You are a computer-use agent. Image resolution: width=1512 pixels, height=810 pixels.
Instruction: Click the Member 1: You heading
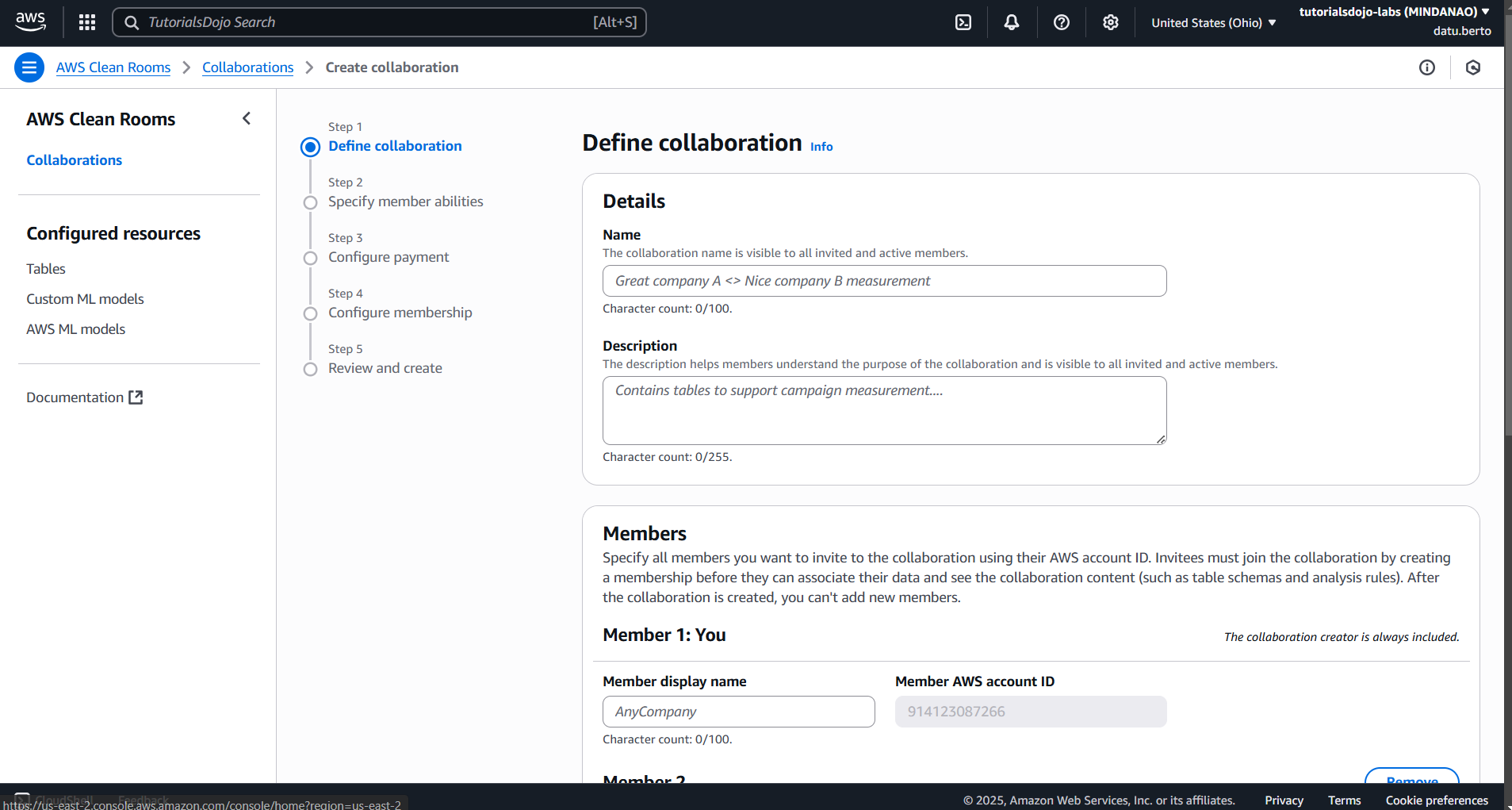pos(664,635)
